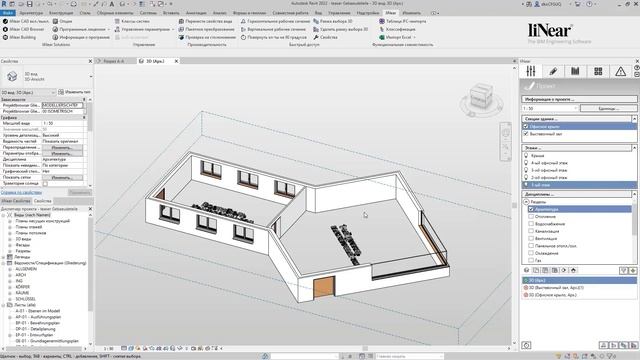Click the ViewCube in 3D view
The image size is (640, 360).
click(x=481, y=97)
